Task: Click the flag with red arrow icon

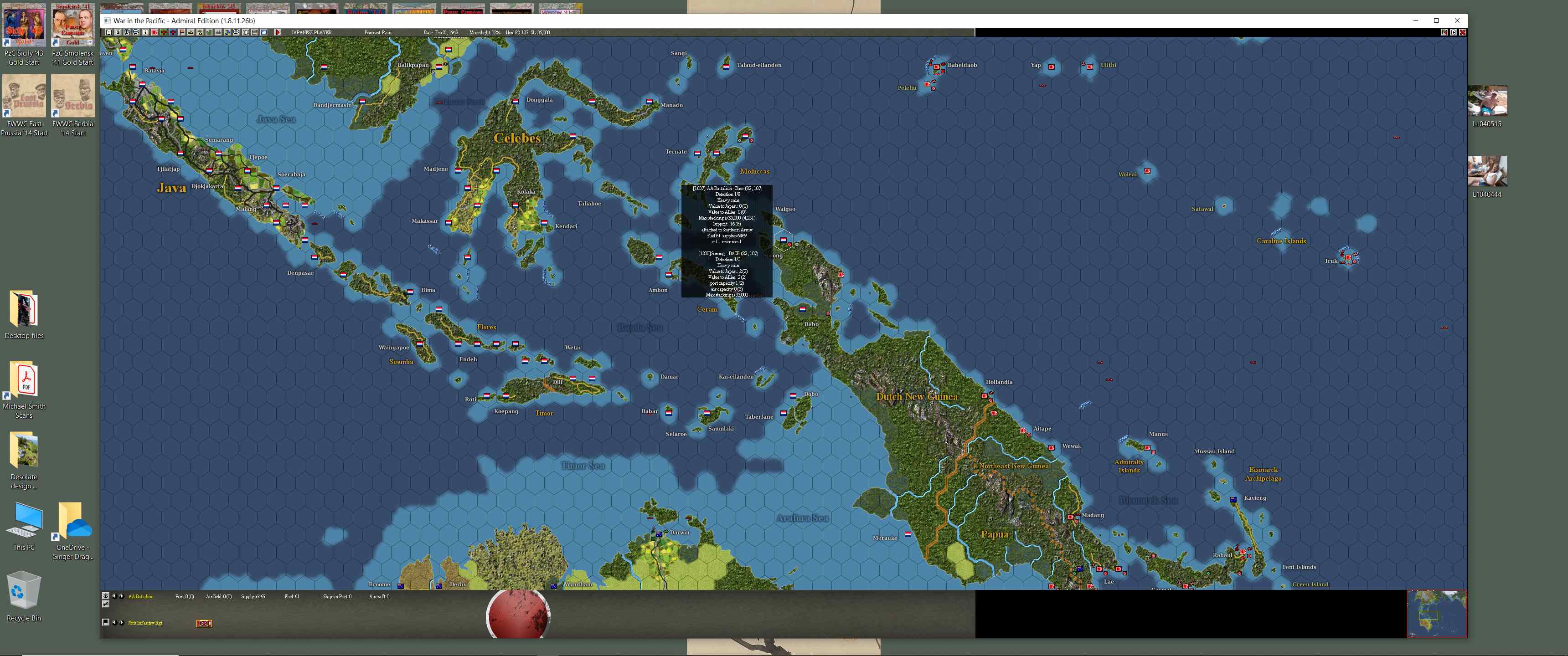Action: coord(1444,32)
